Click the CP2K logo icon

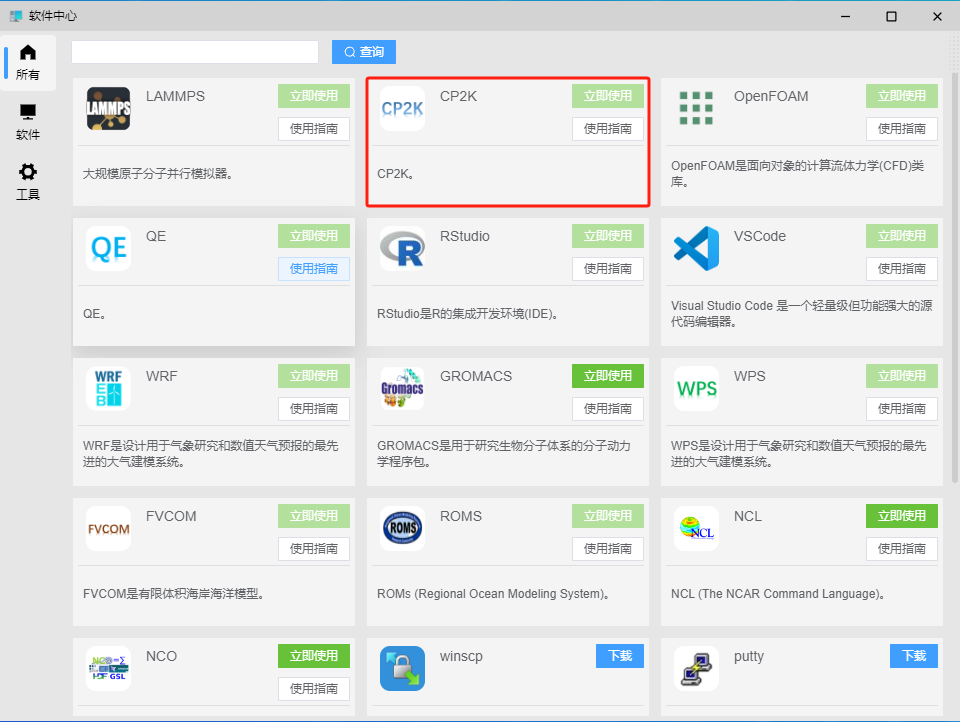(402, 108)
